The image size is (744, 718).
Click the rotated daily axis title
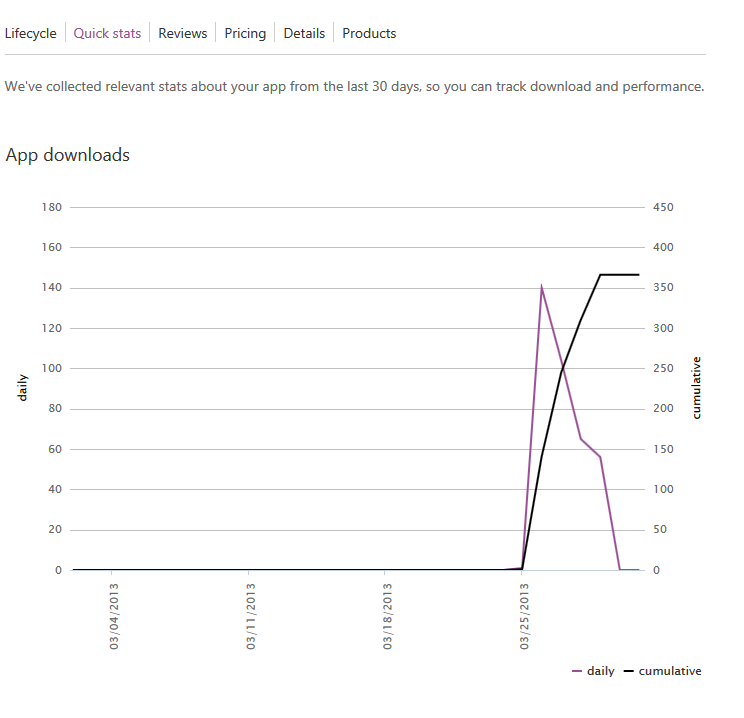[22, 388]
